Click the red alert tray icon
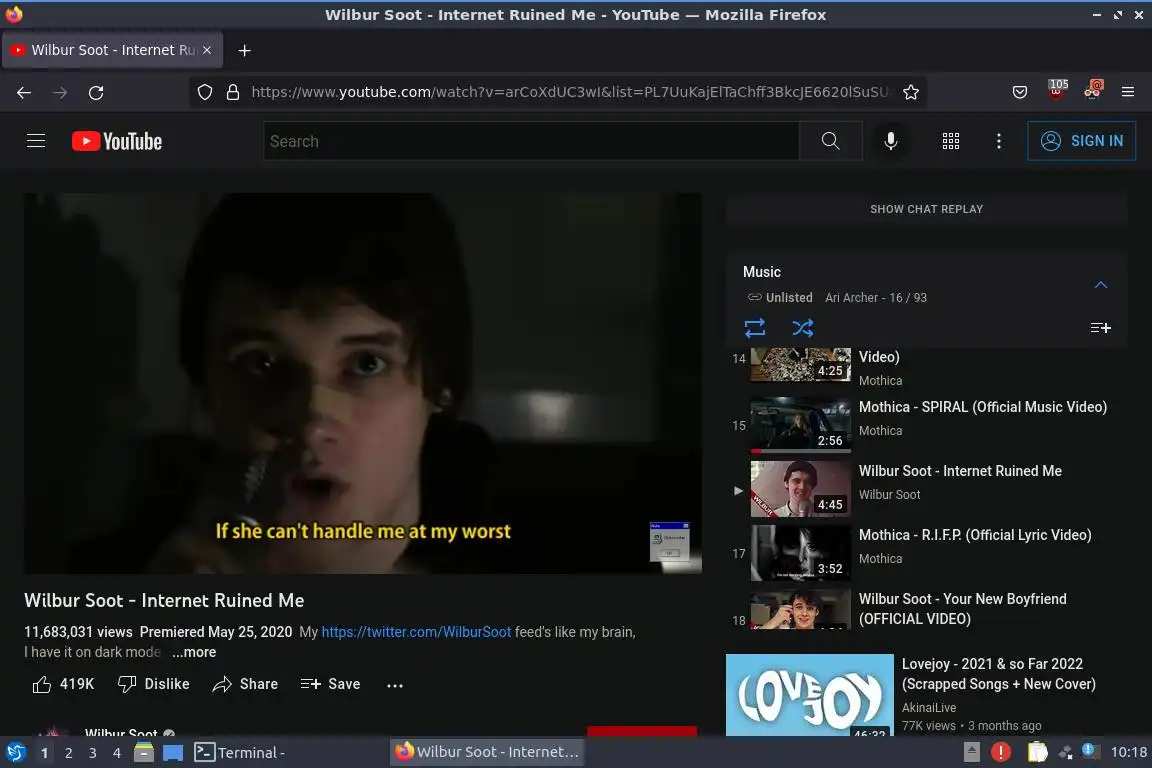The image size is (1152, 768). [x=1001, y=752]
